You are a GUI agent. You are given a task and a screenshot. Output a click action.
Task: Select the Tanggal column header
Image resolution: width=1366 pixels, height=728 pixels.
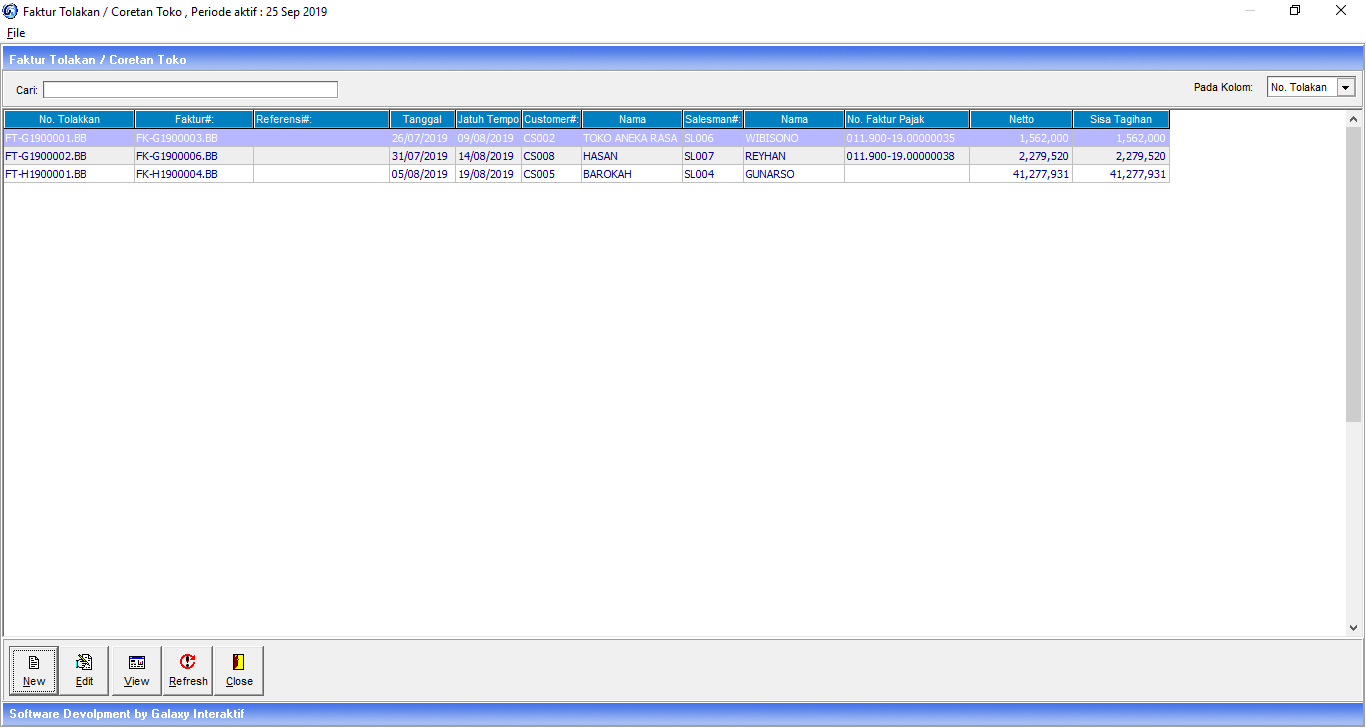[422, 120]
